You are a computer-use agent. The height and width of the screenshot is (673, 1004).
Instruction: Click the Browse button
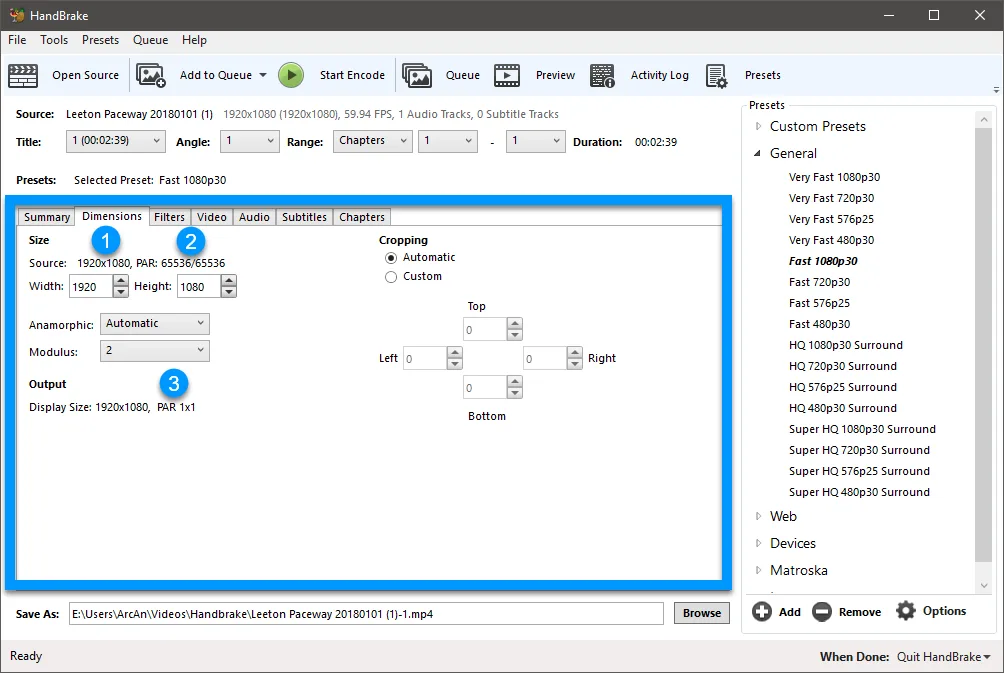[701, 613]
